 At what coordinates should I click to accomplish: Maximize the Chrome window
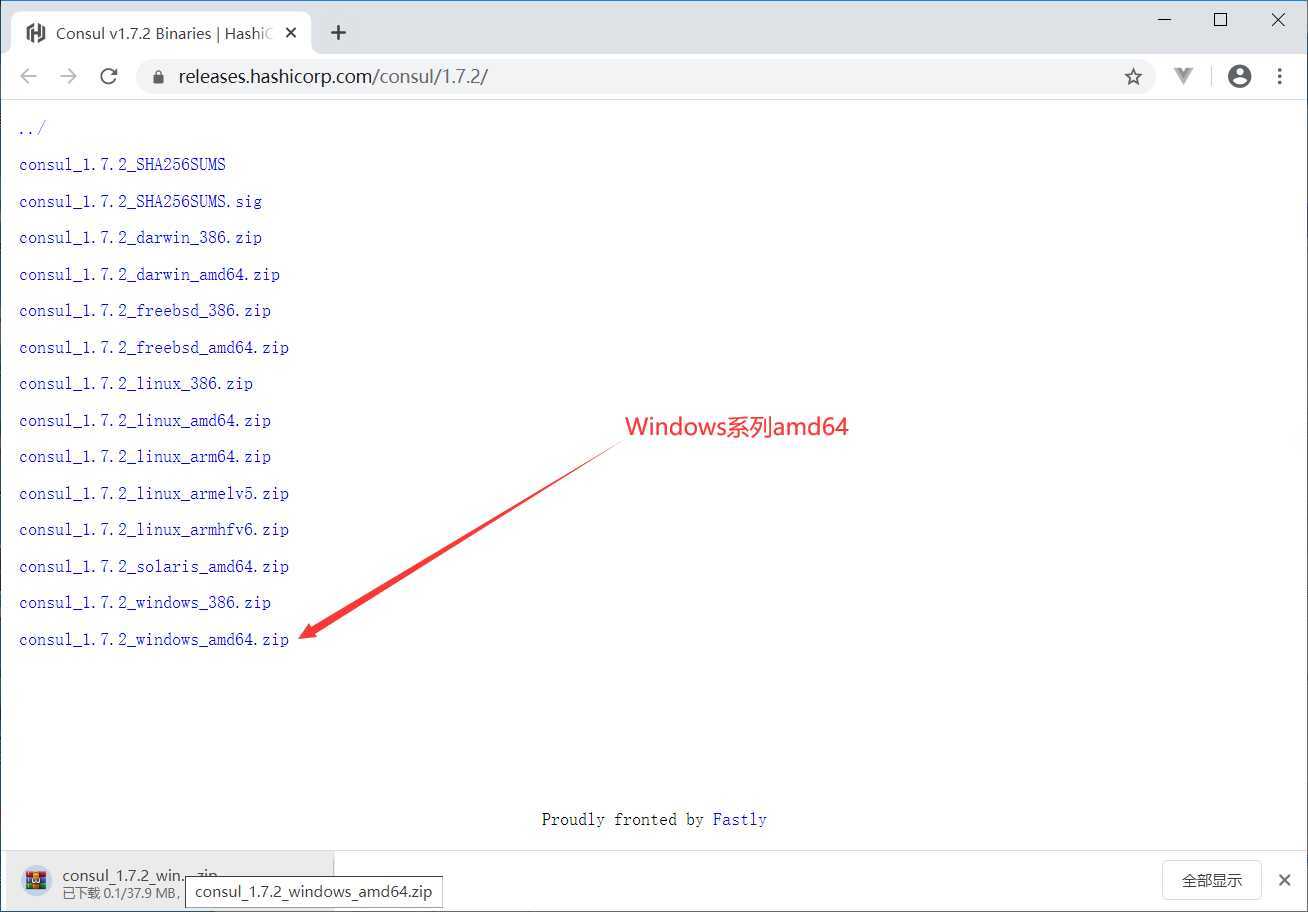pyautogui.click(x=1220, y=20)
